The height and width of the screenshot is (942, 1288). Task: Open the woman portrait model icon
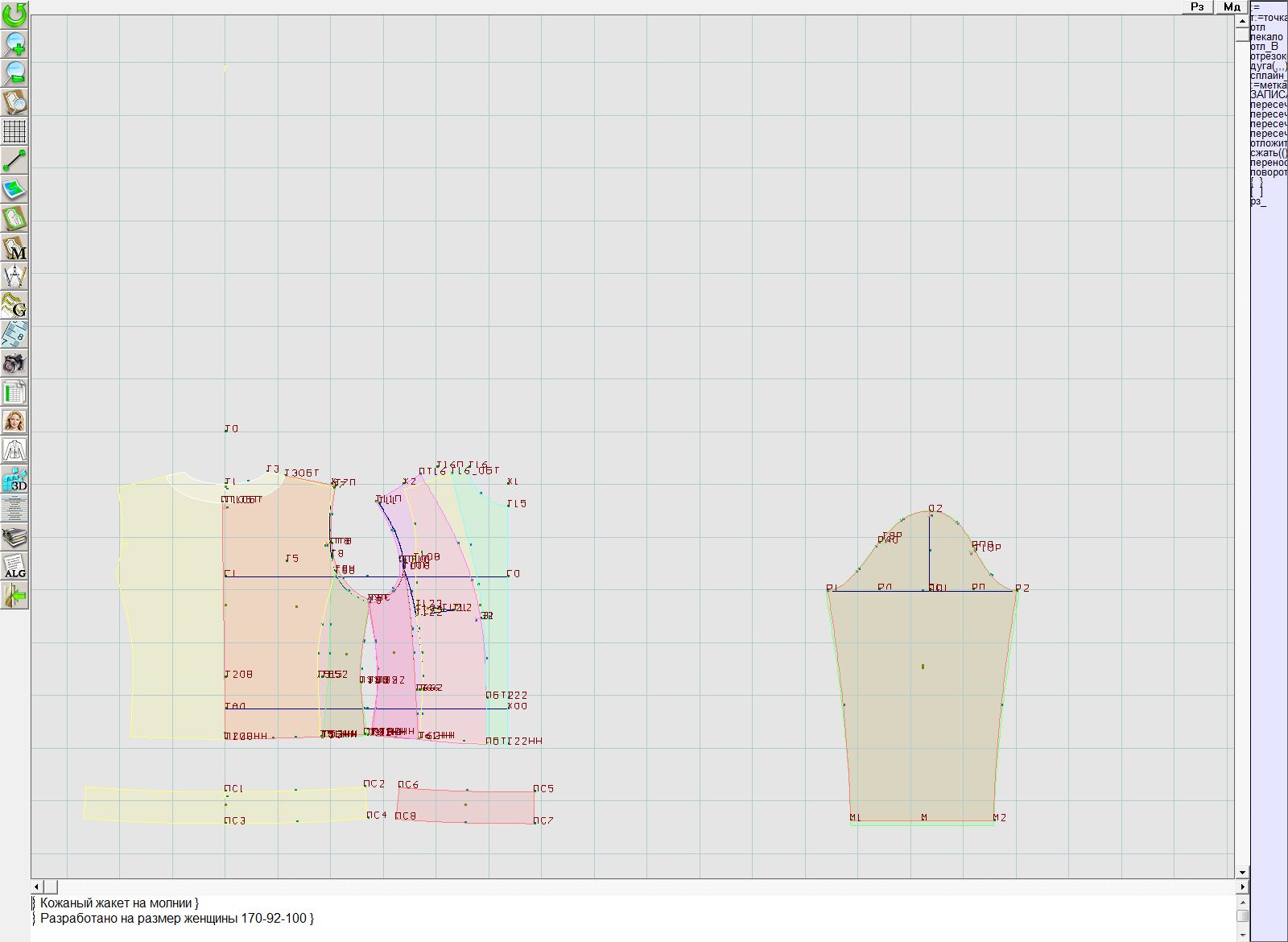coord(14,421)
